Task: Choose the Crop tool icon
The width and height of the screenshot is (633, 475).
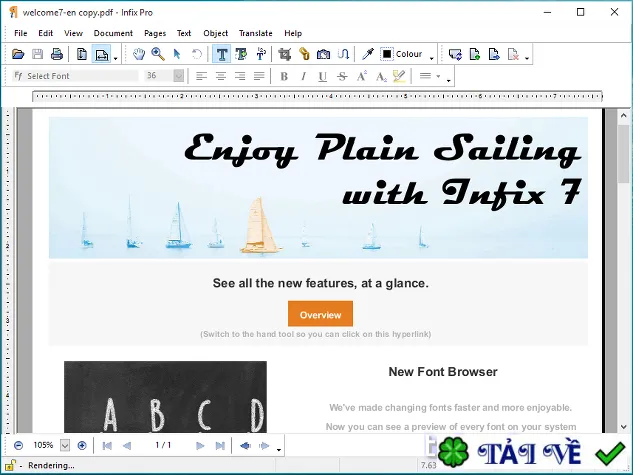Action: click(285, 54)
